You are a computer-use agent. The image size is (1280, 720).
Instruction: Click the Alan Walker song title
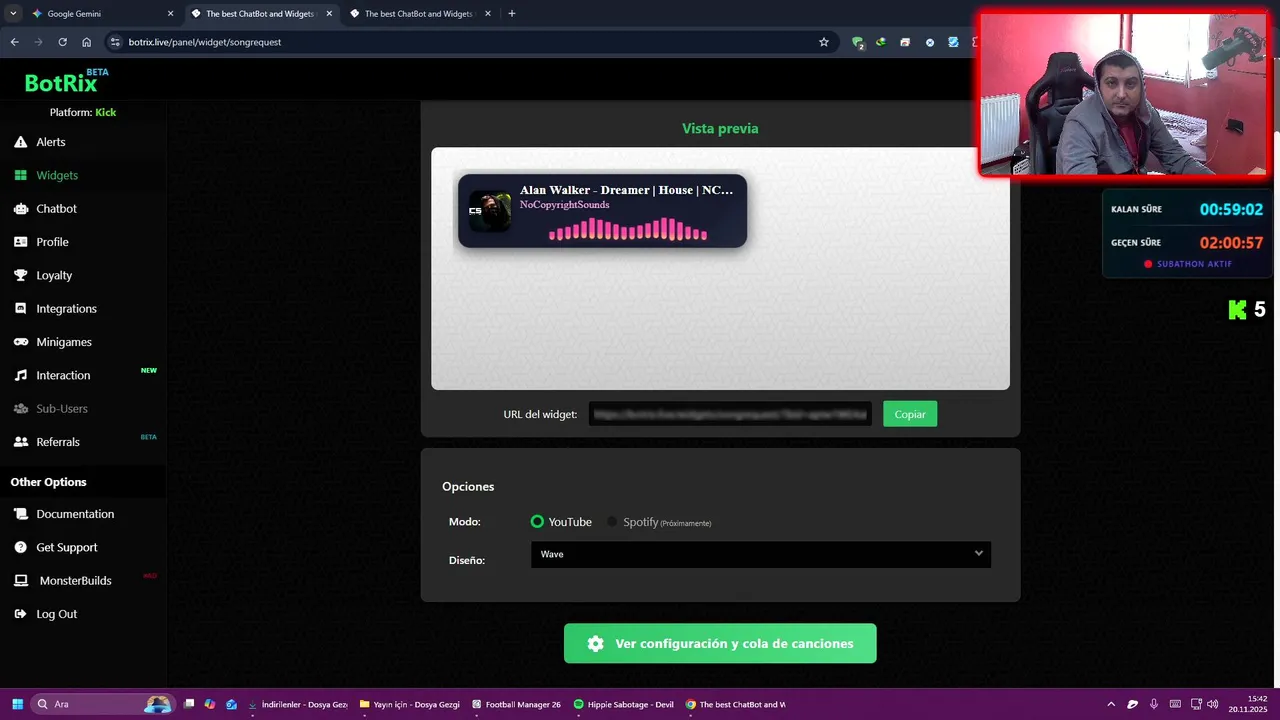[626, 190]
